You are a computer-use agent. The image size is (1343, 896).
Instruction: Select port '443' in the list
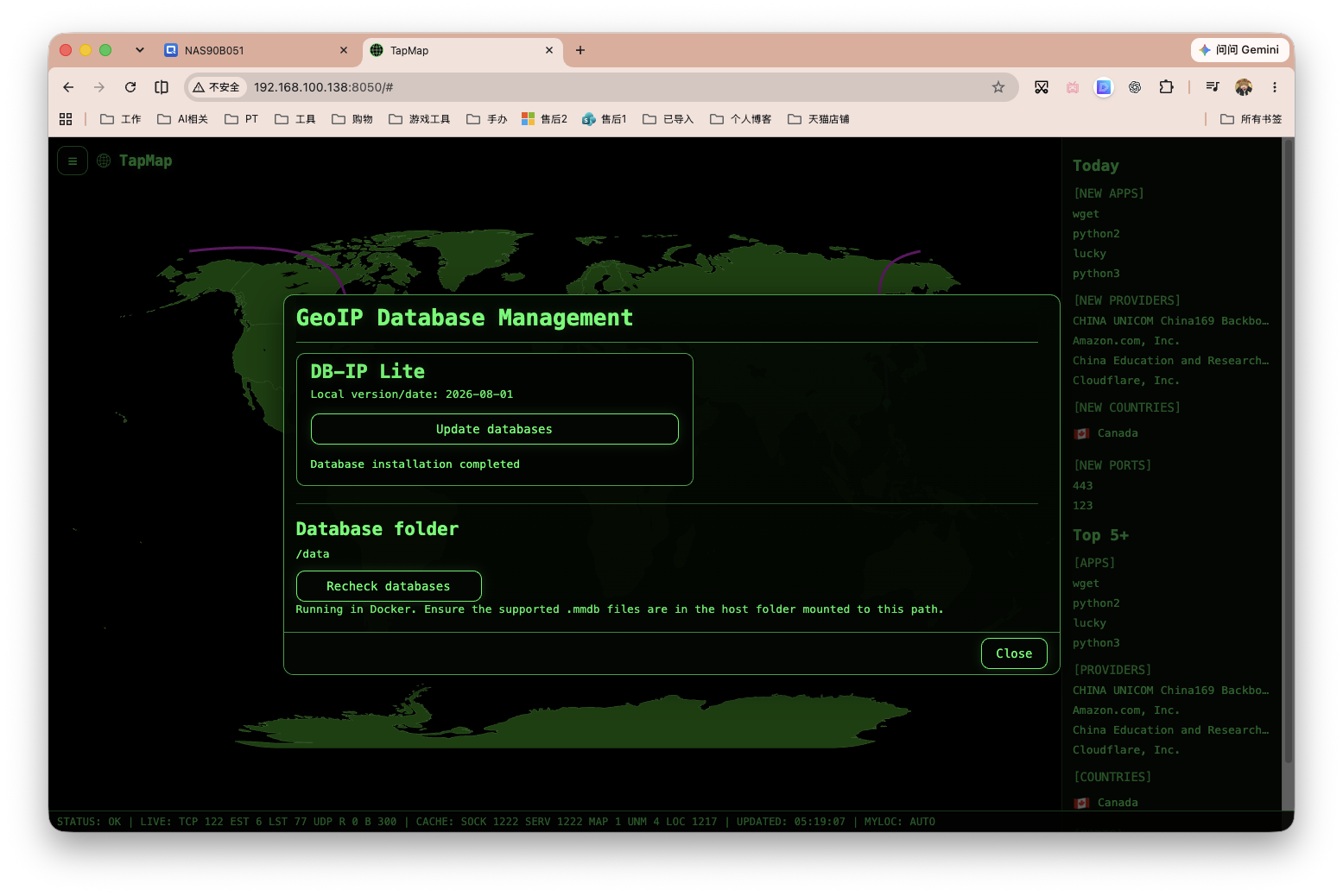tap(1083, 486)
